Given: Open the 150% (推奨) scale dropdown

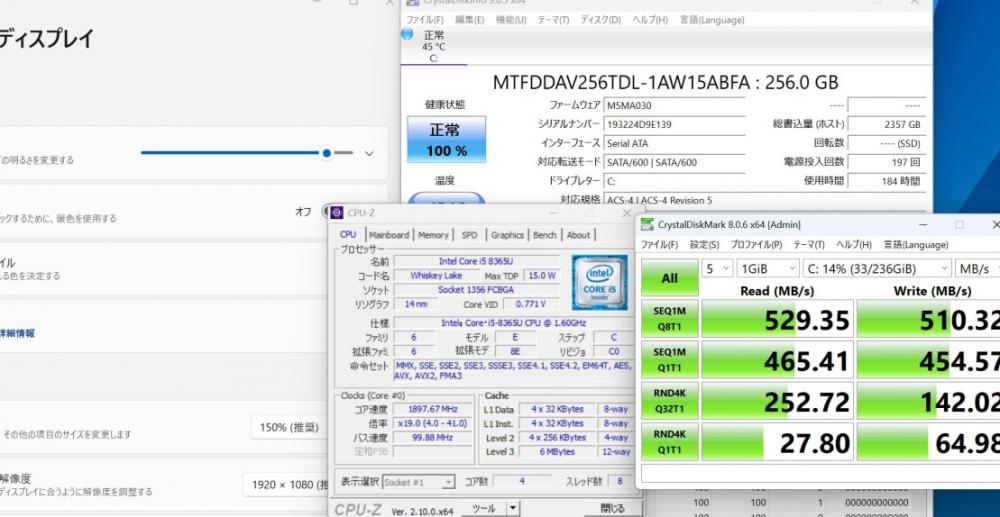Looking at the screenshot, I should (x=289, y=427).
